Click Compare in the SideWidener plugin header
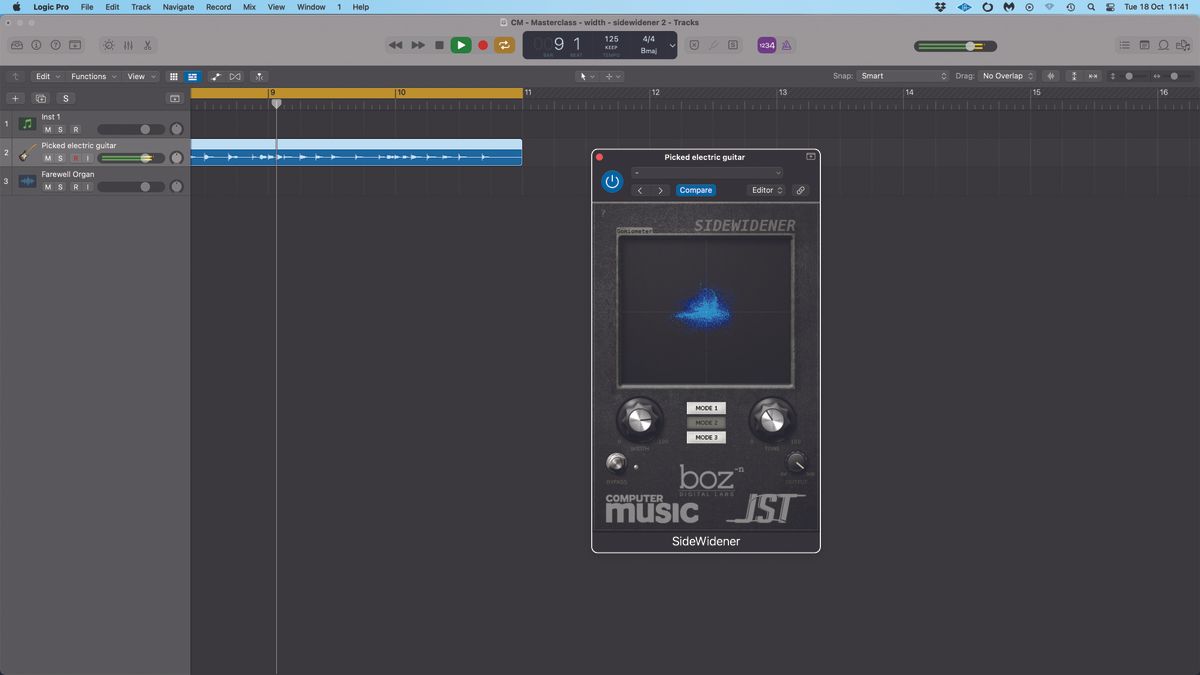This screenshot has height=675, width=1200. 695,190
